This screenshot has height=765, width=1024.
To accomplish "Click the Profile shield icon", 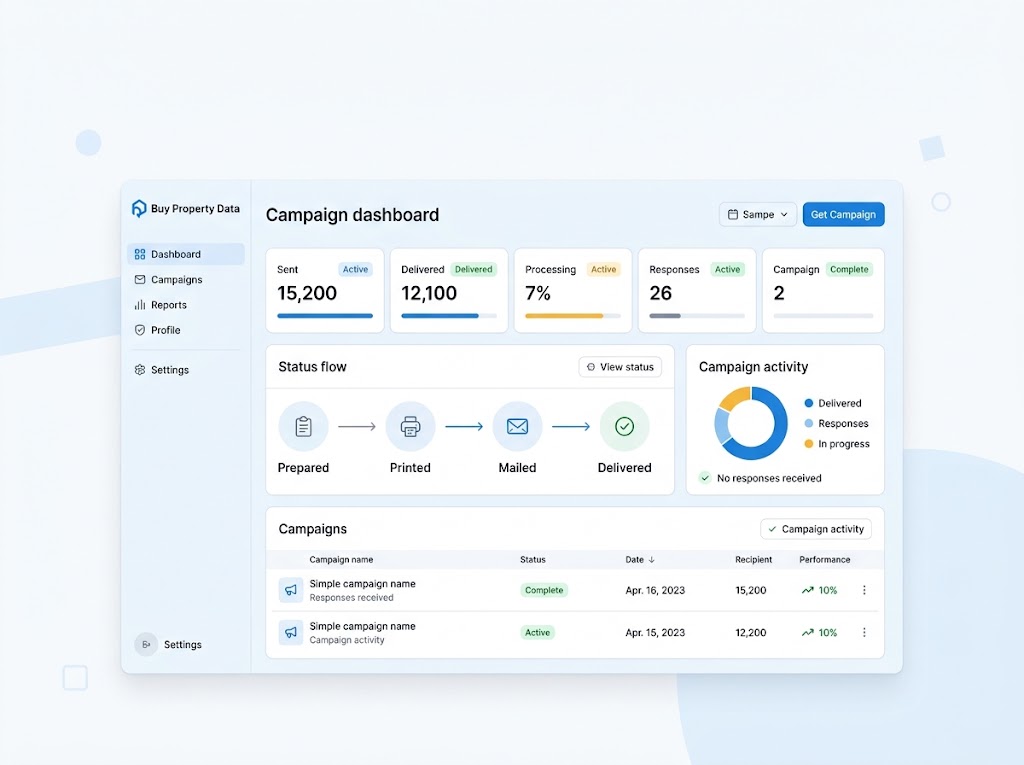I will pos(140,330).
